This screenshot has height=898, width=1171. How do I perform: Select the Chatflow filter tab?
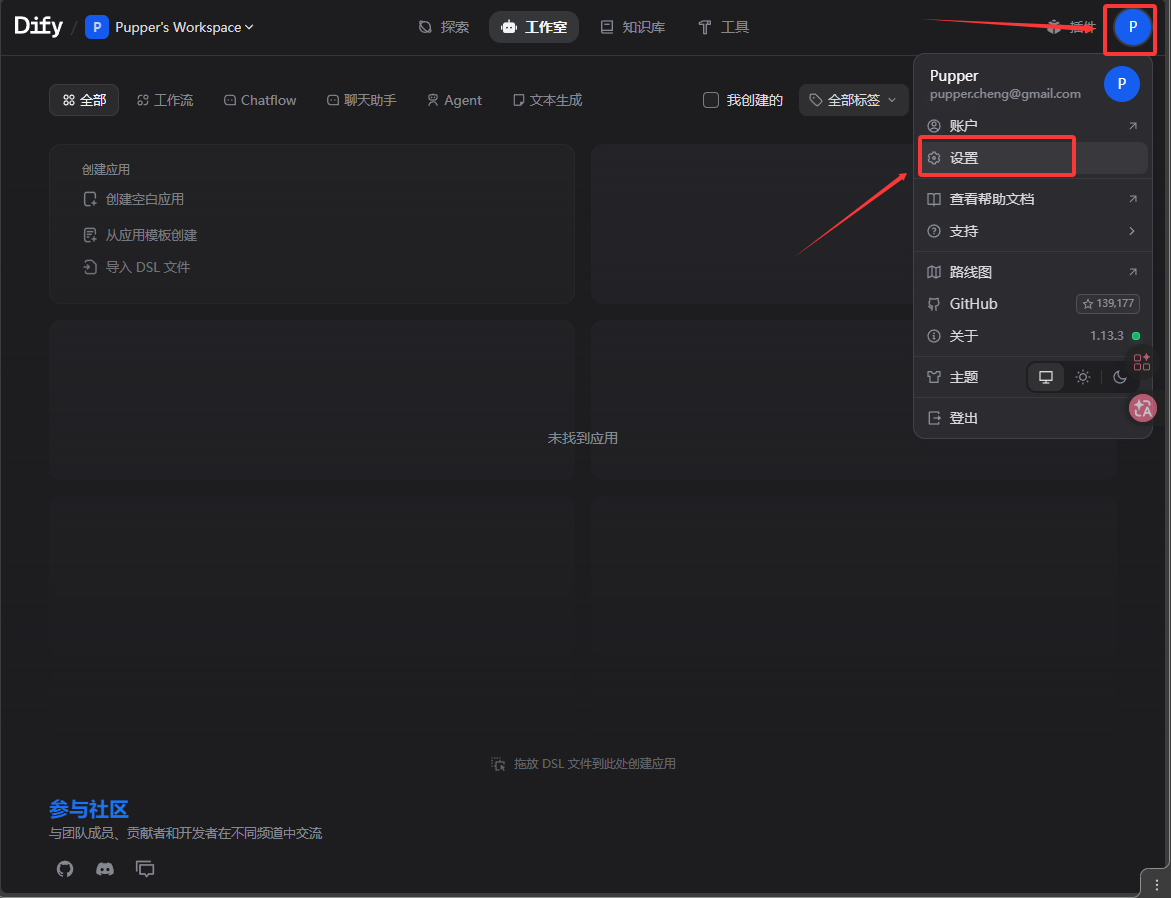(260, 100)
